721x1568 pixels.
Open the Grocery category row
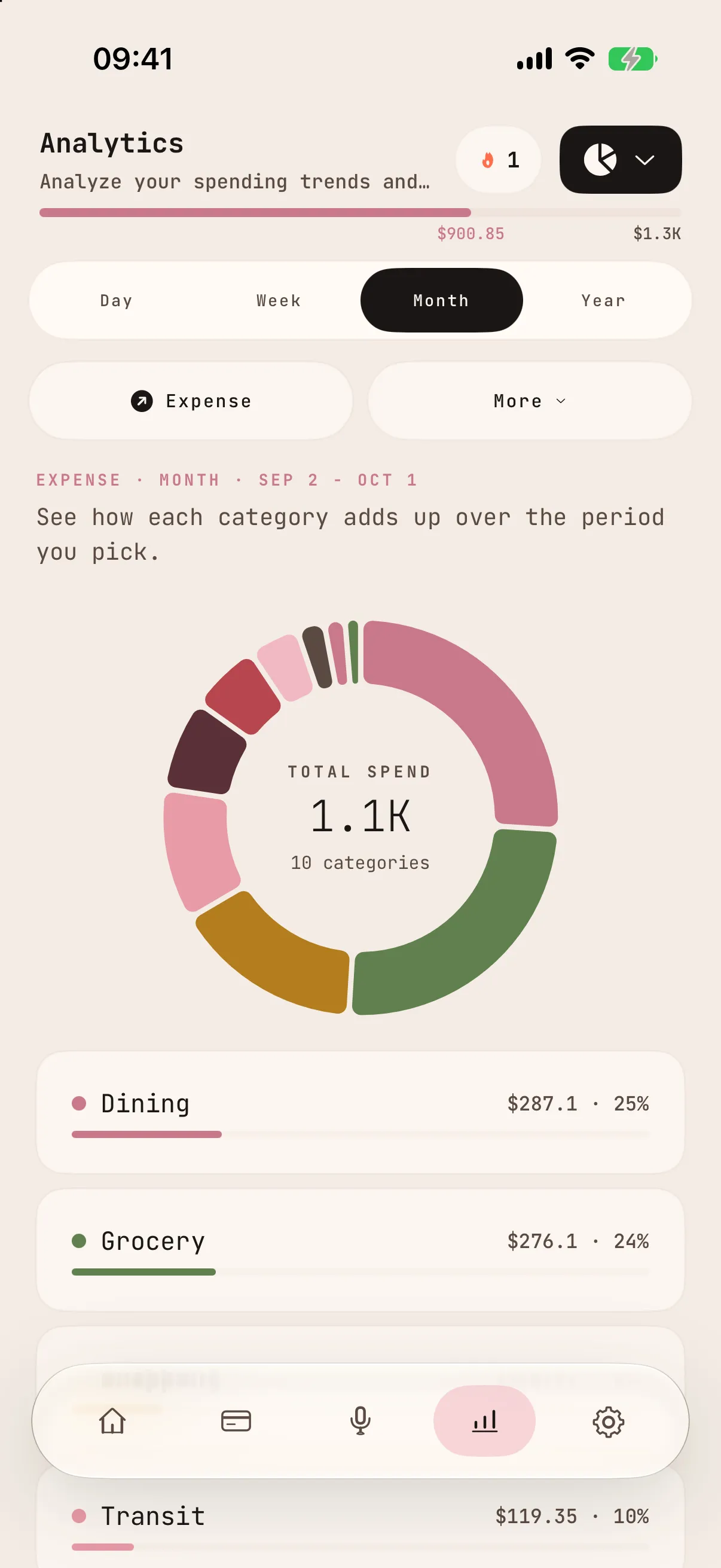pos(360,1250)
